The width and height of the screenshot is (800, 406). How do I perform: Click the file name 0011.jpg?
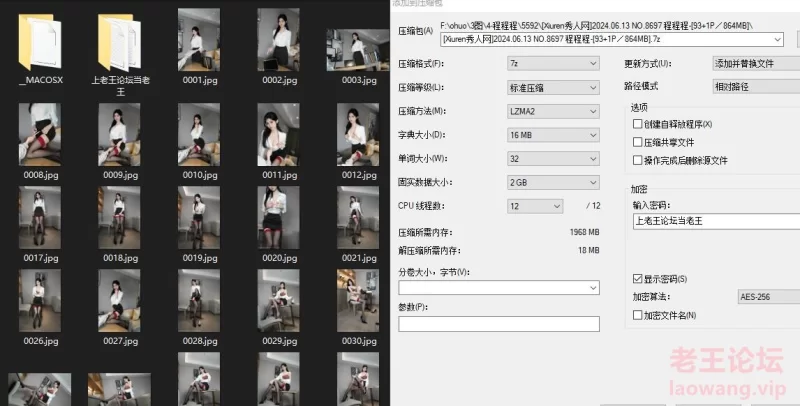[280, 175]
